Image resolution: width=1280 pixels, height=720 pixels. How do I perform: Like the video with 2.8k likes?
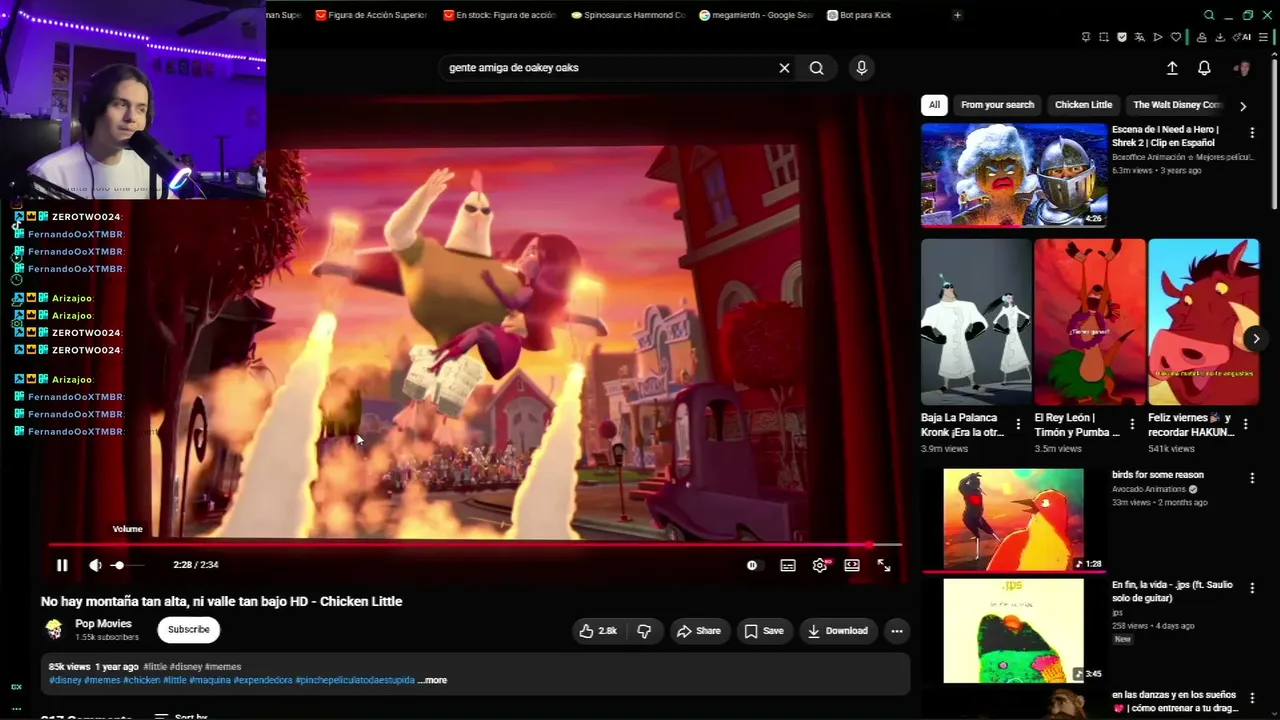point(598,631)
